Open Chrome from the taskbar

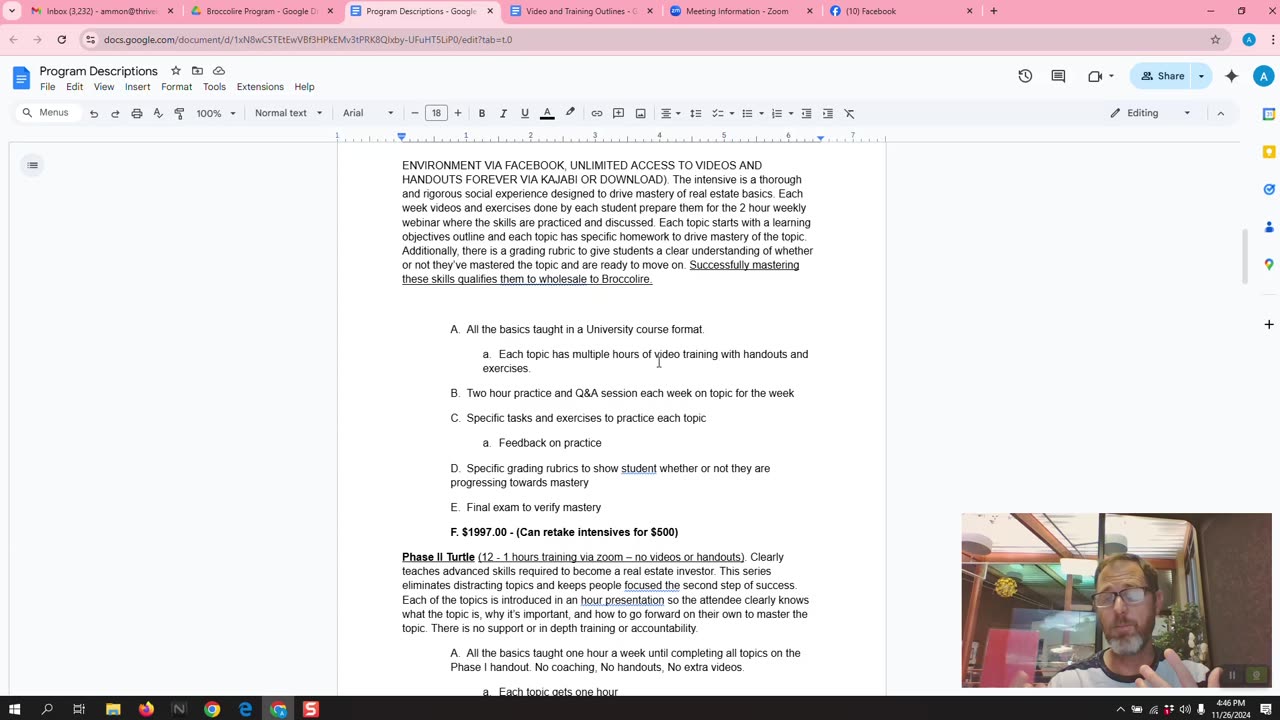(x=212, y=709)
